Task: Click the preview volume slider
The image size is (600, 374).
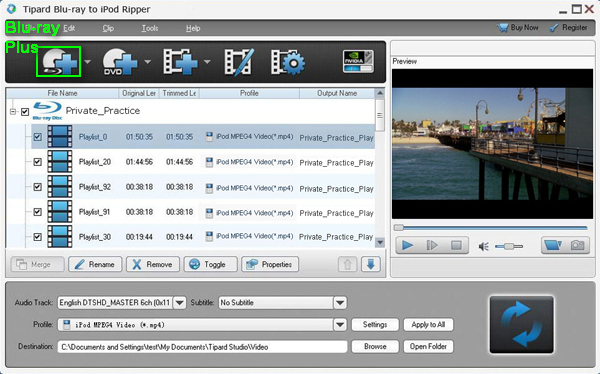Action: (x=509, y=246)
